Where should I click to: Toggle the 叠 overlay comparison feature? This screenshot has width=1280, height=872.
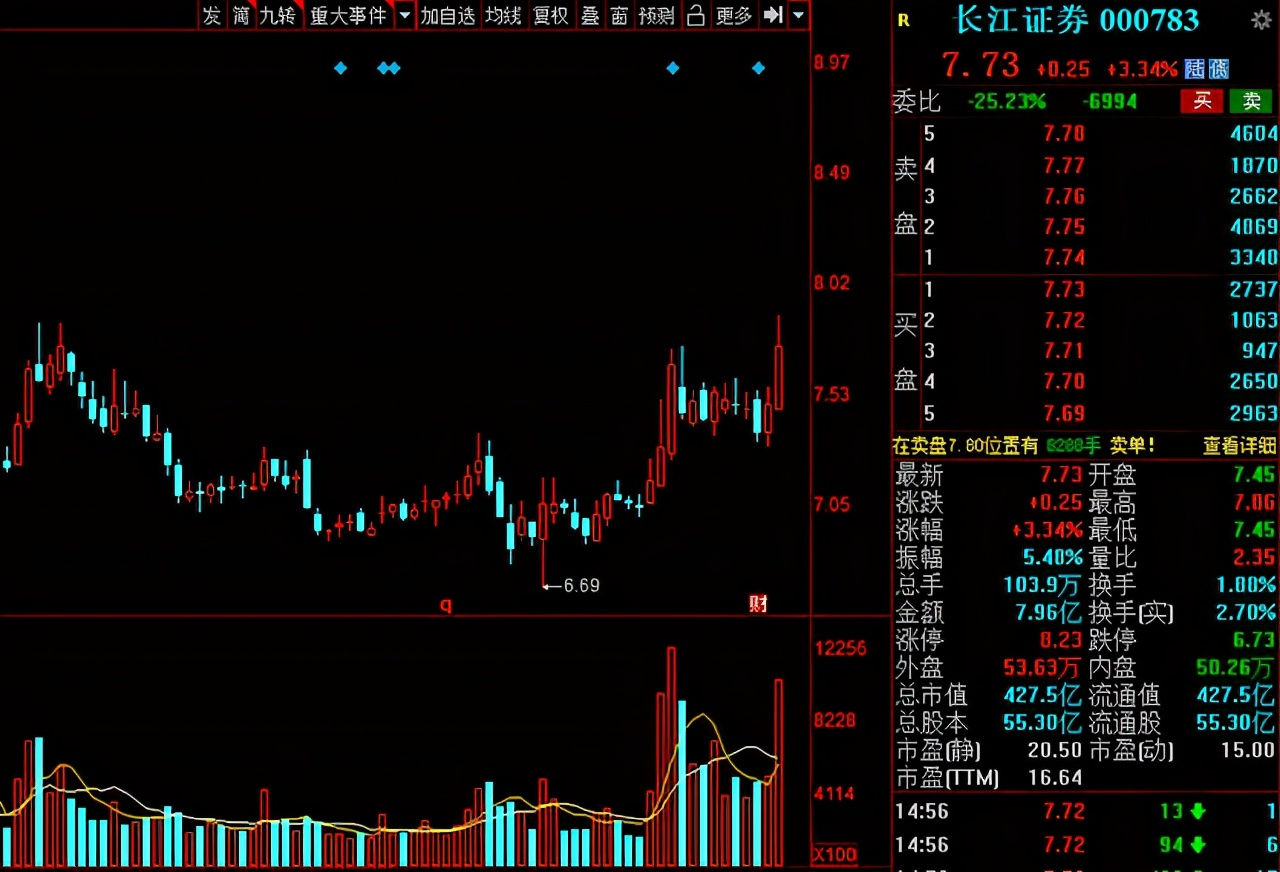click(x=590, y=17)
